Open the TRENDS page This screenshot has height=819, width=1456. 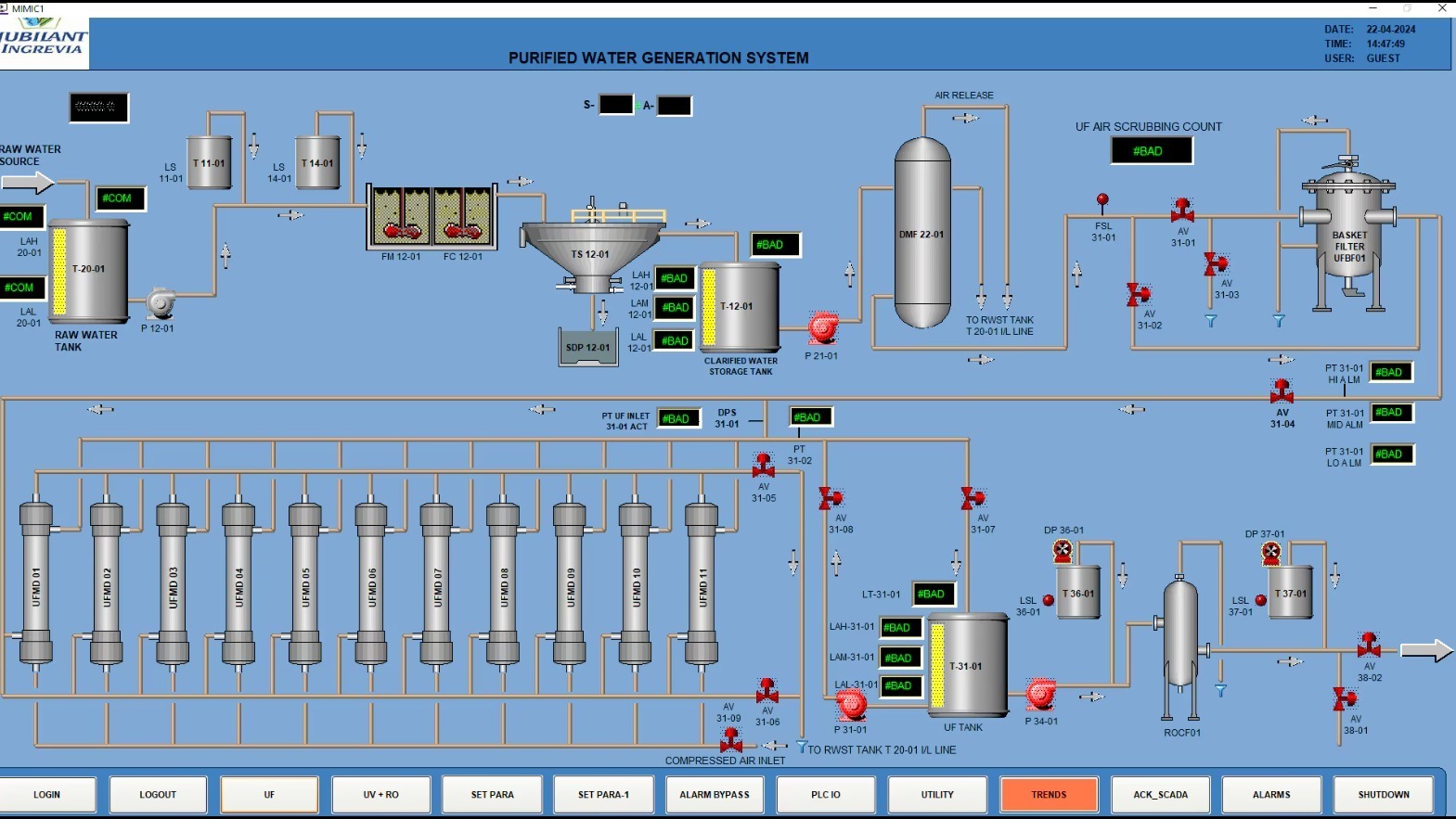point(1049,795)
